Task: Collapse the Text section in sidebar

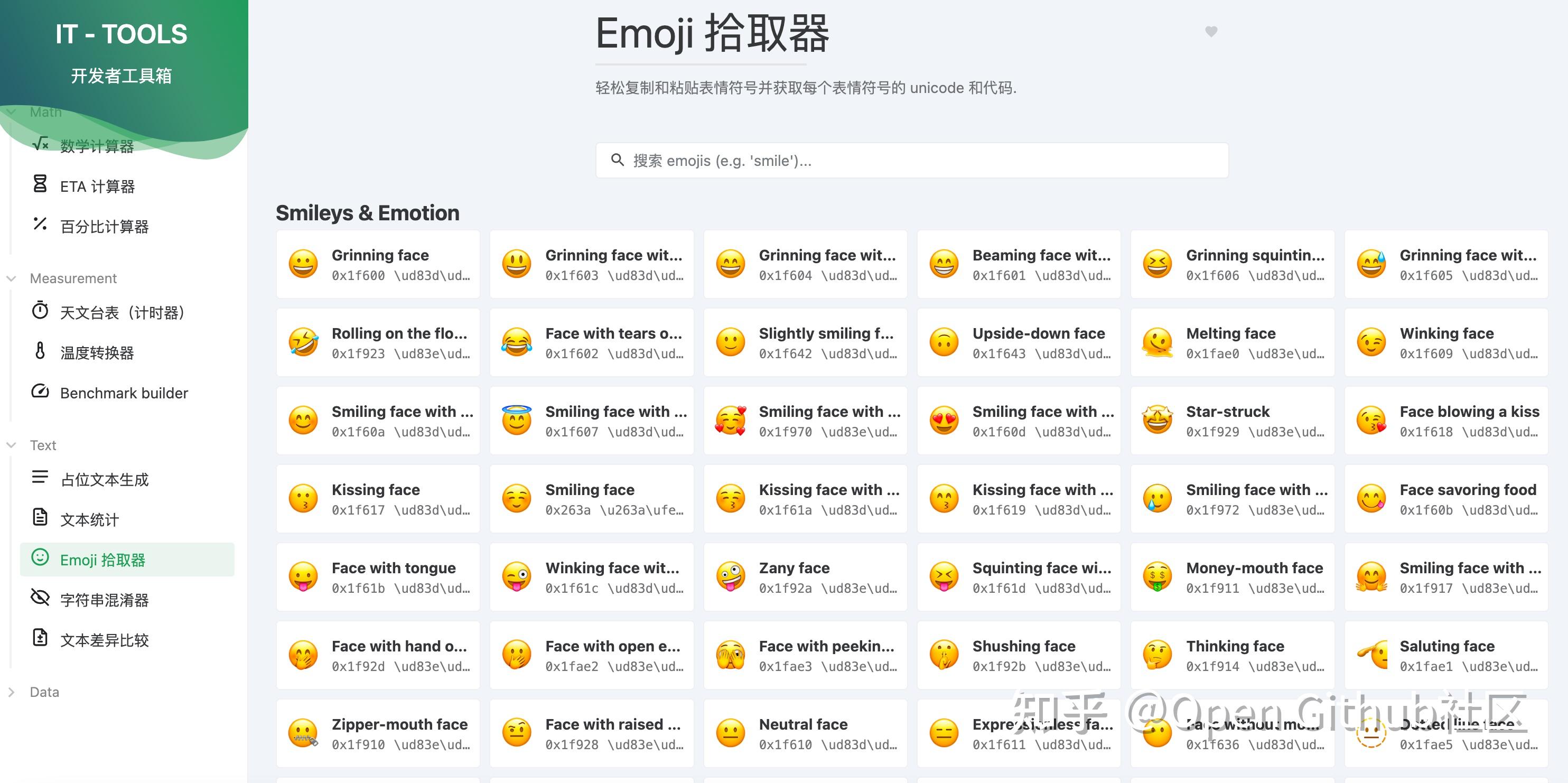Action: pos(12,445)
